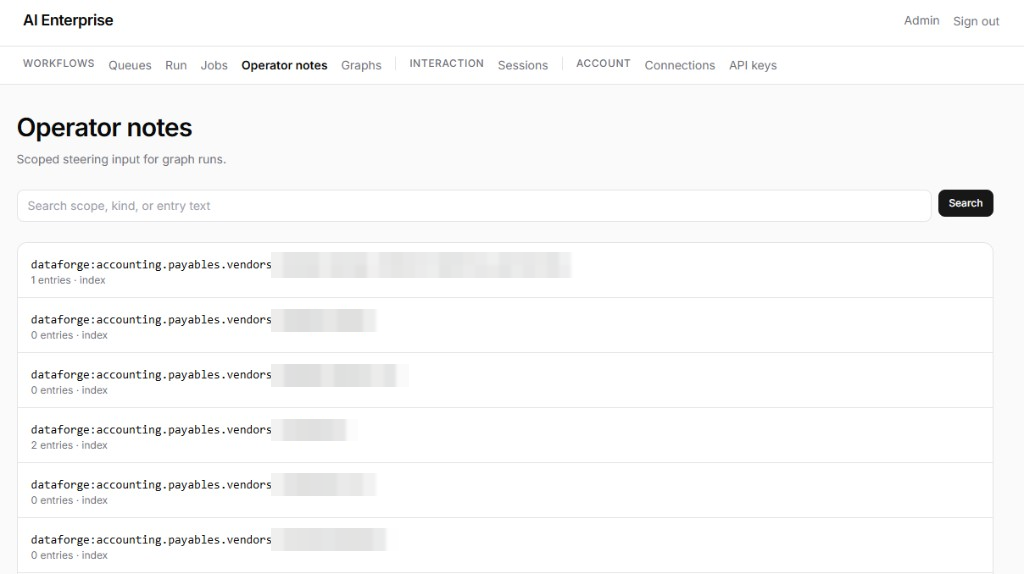Click the AI Enterprise logo text
The width and height of the screenshot is (1024, 574).
[x=68, y=20]
